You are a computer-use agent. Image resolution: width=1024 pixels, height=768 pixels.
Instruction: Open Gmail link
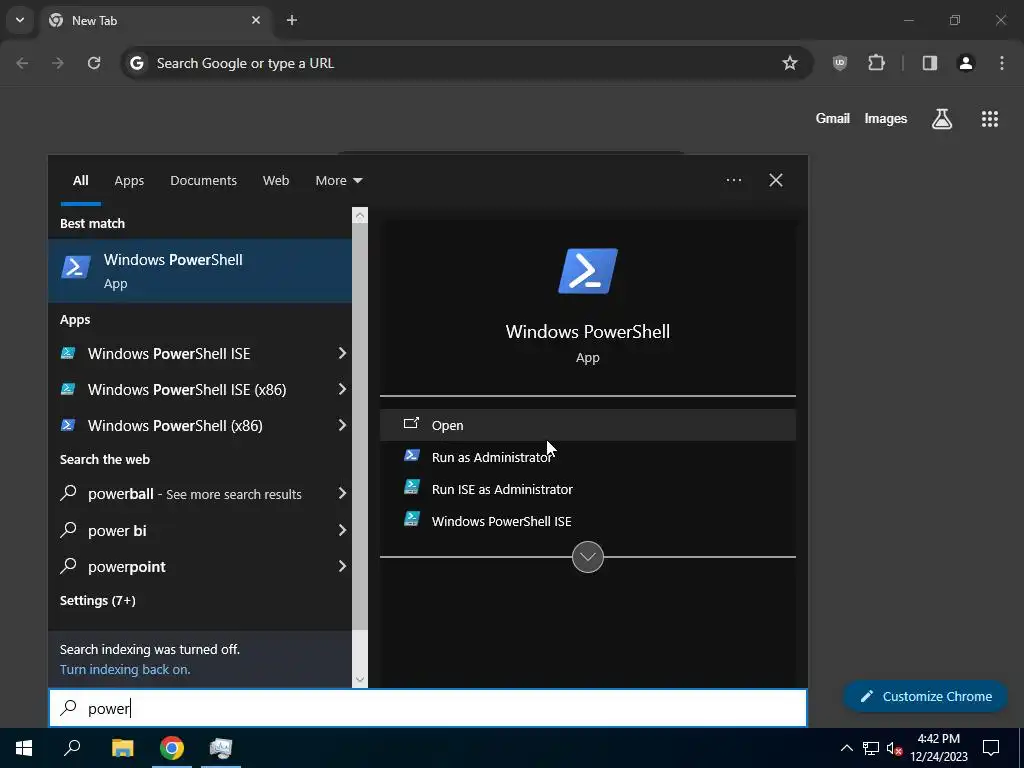(833, 118)
